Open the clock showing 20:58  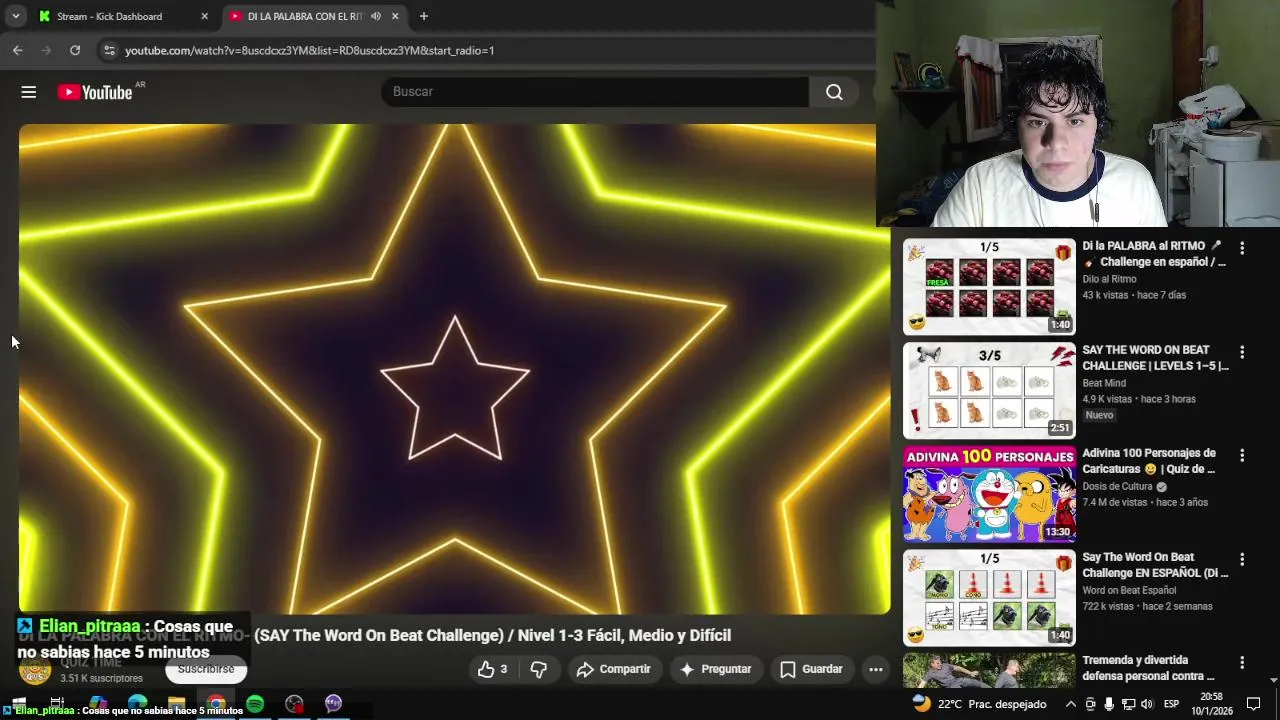point(1211,704)
